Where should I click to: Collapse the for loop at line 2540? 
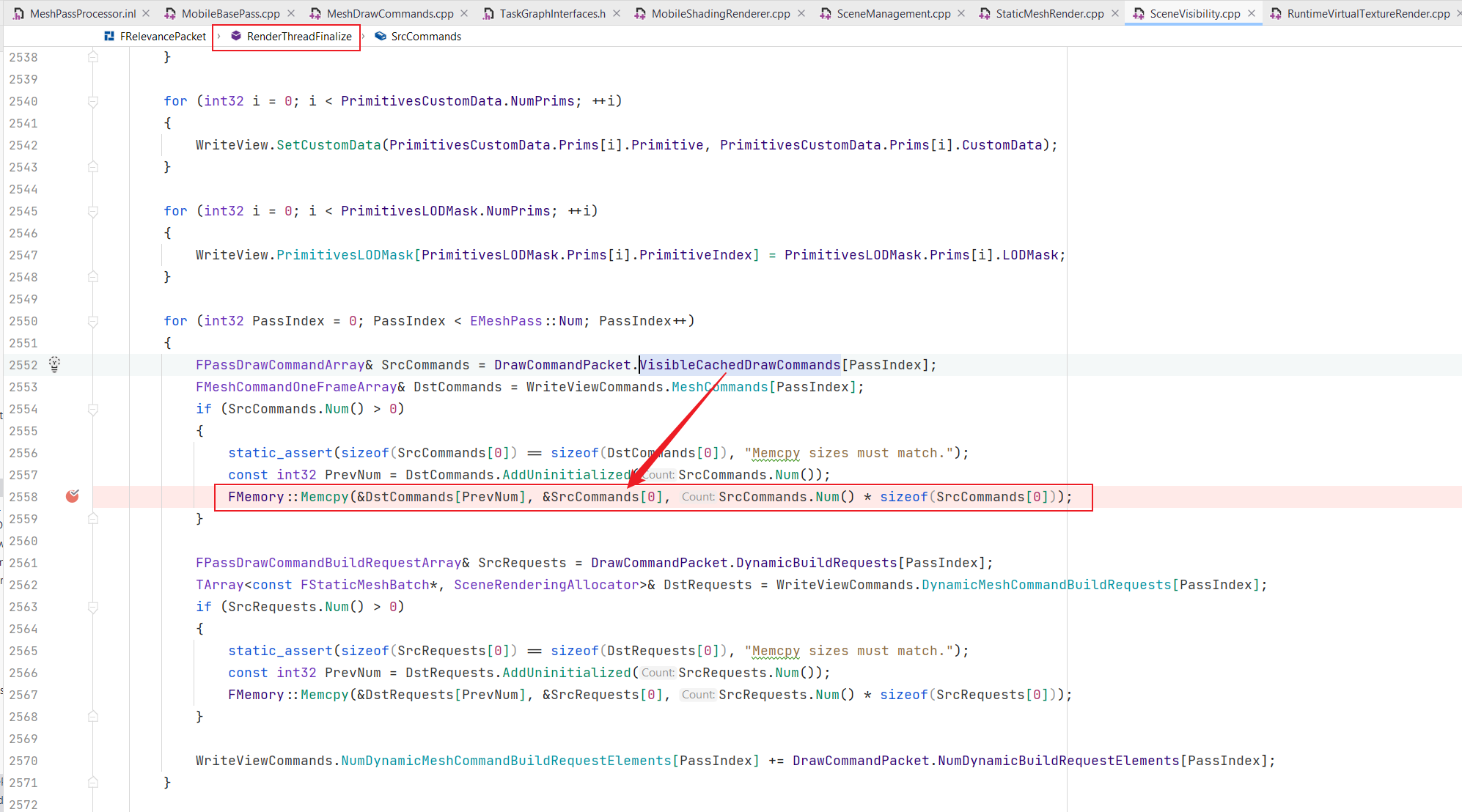click(93, 101)
